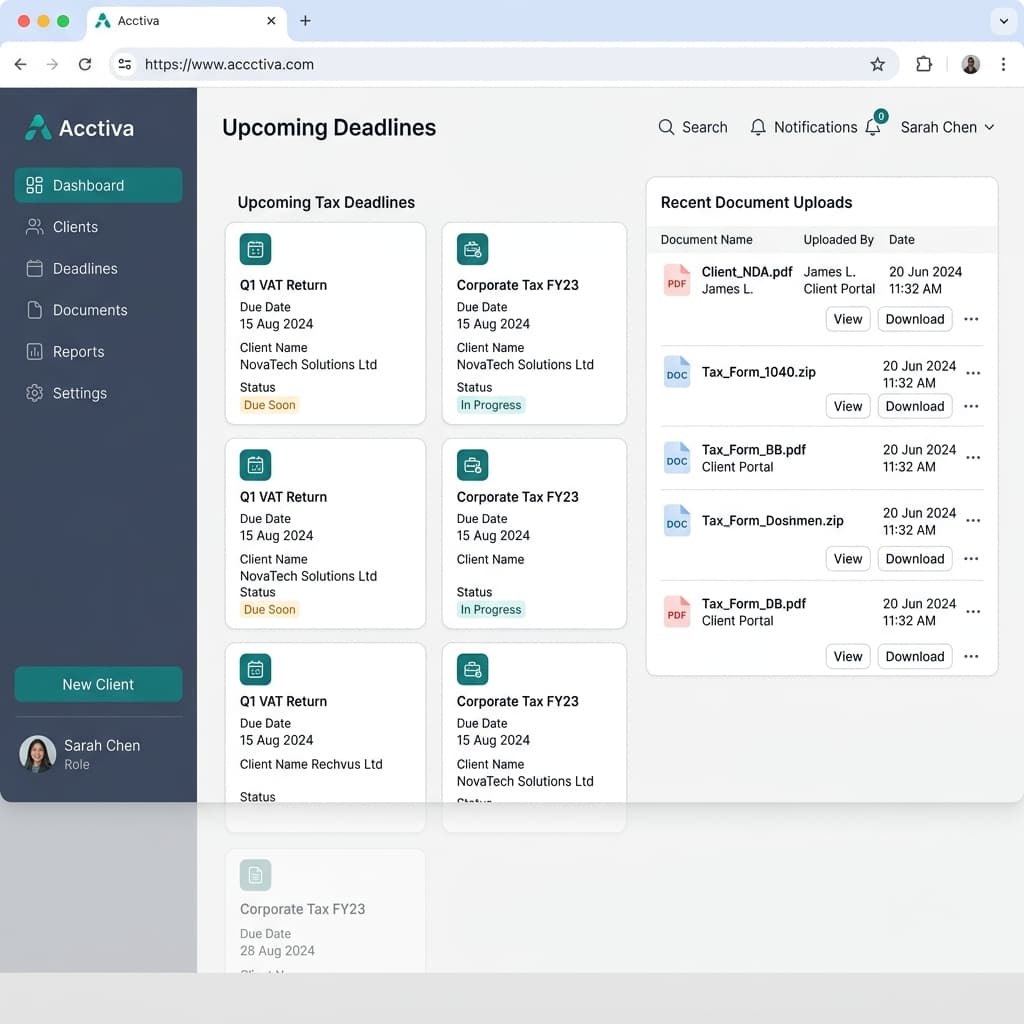
Task: Download the Tax_Form_Doshmen.zip file
Action: [x=913, y=559]
